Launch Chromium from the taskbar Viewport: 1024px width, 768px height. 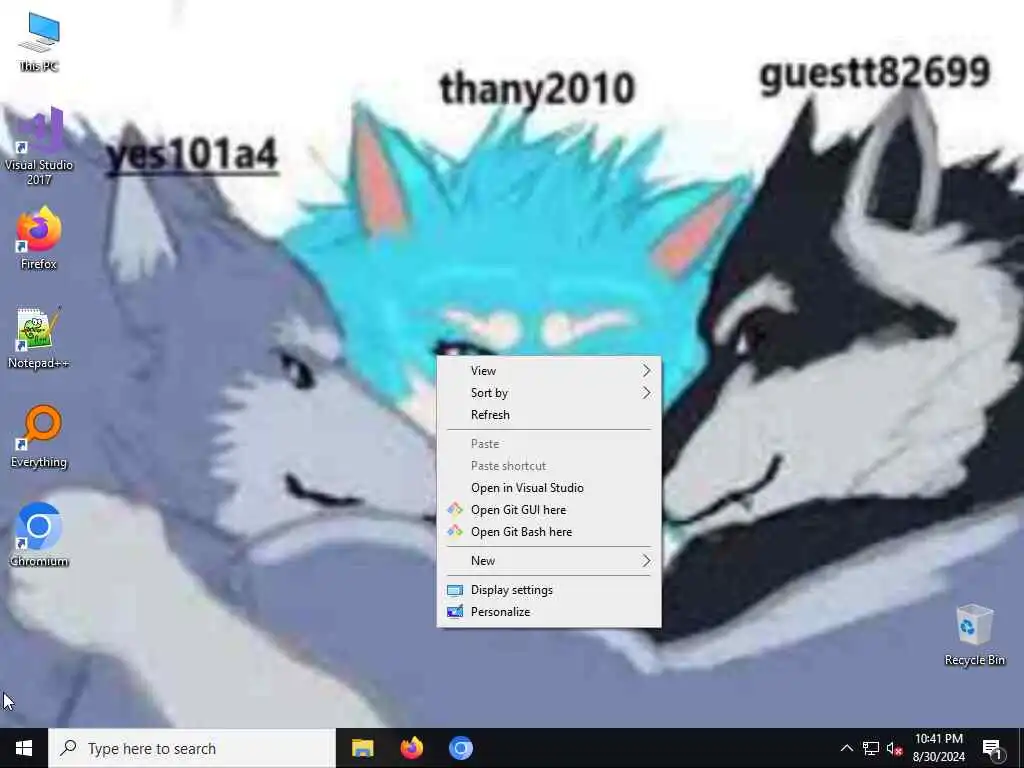pyautogui.click(x=460, y=748)
